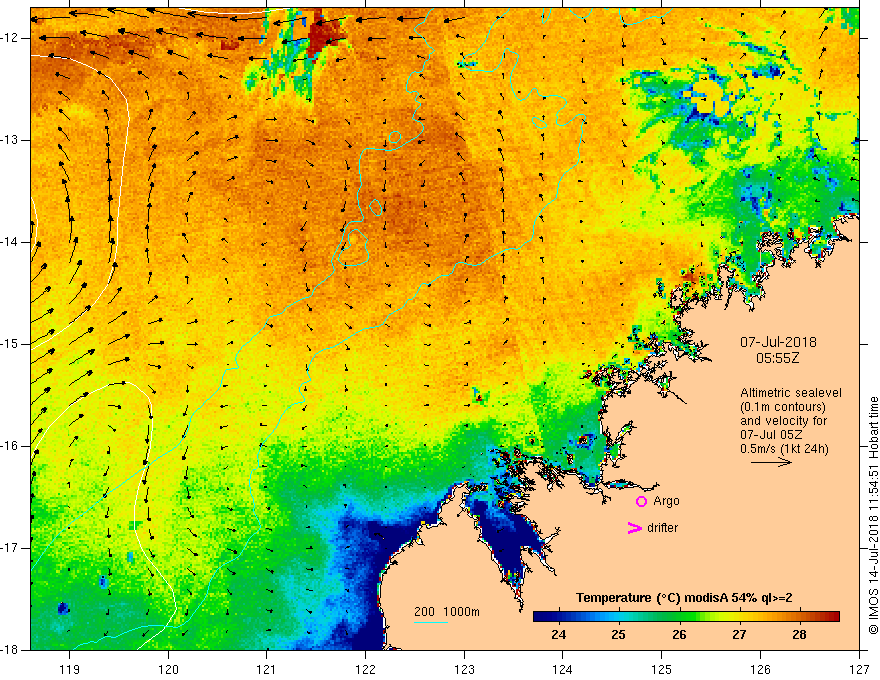Click the 0.5m/s velocity reference arrow

771,462
